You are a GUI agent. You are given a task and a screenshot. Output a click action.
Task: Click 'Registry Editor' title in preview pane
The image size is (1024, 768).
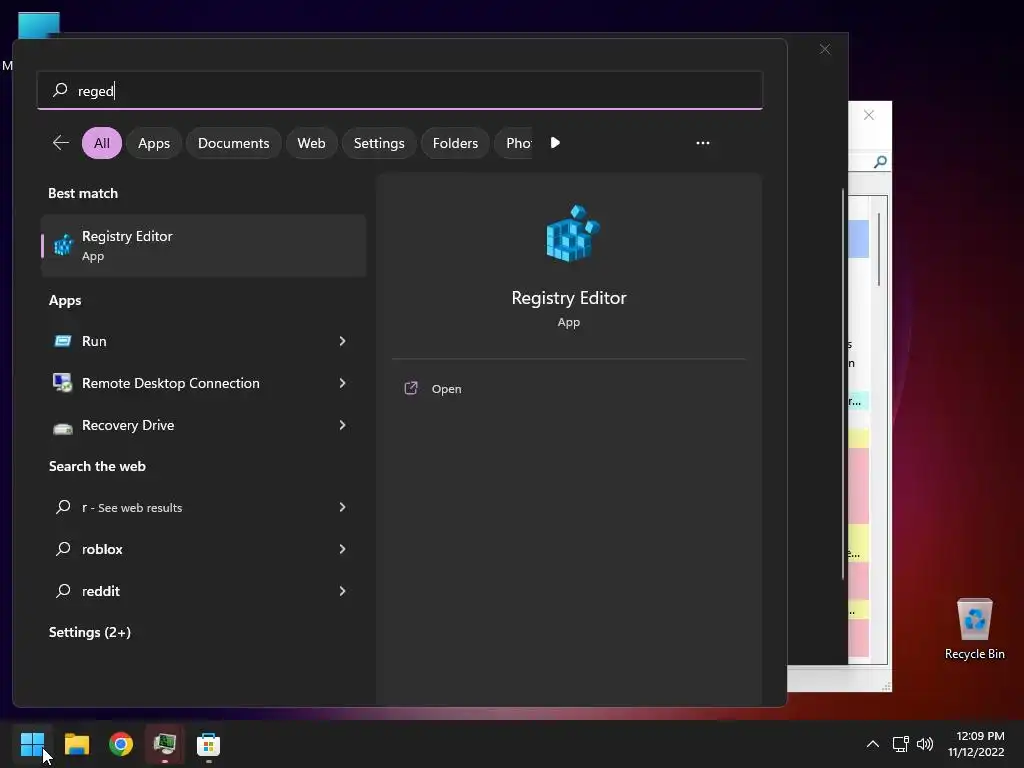click(x=569, y=298)
